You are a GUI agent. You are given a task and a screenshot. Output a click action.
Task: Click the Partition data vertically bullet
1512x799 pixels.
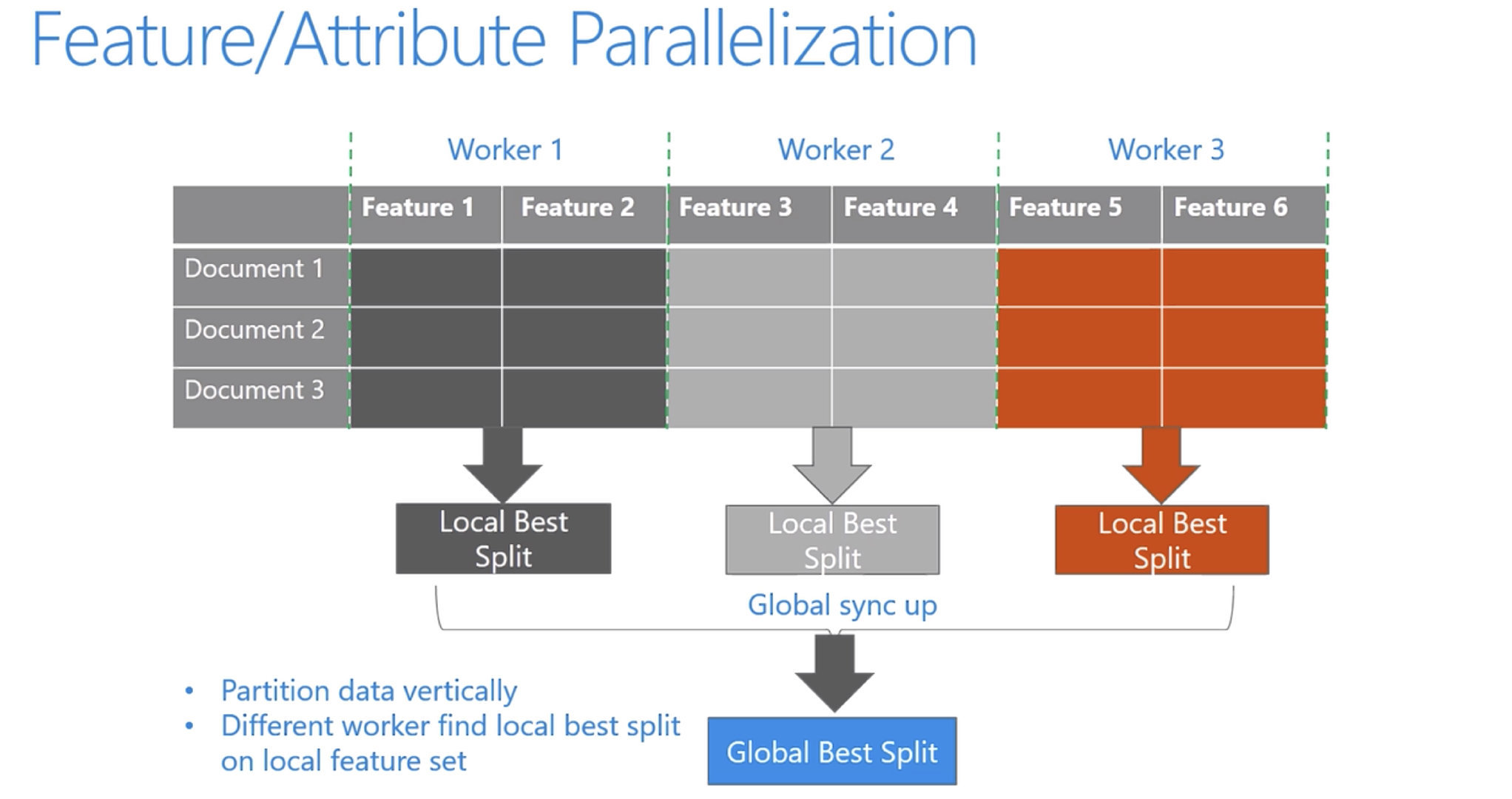point(368,691)
